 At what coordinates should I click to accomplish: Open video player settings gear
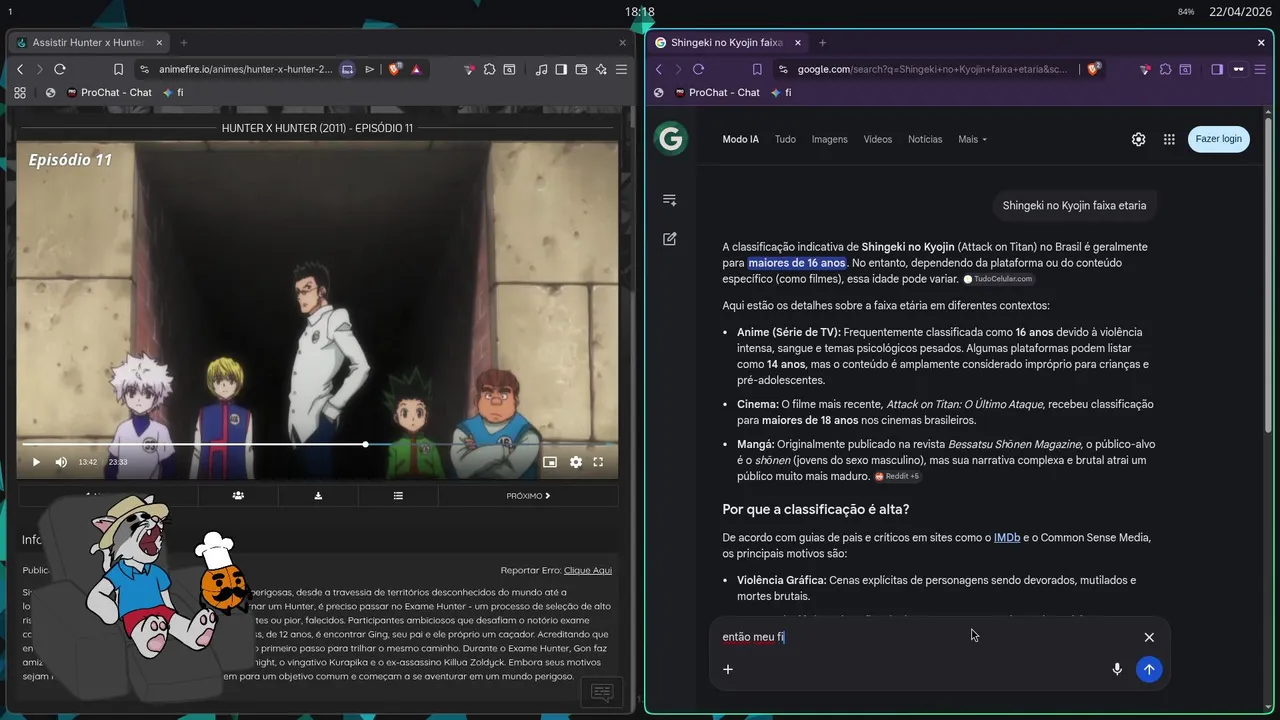pyautogui.click(x=575, y=462)
